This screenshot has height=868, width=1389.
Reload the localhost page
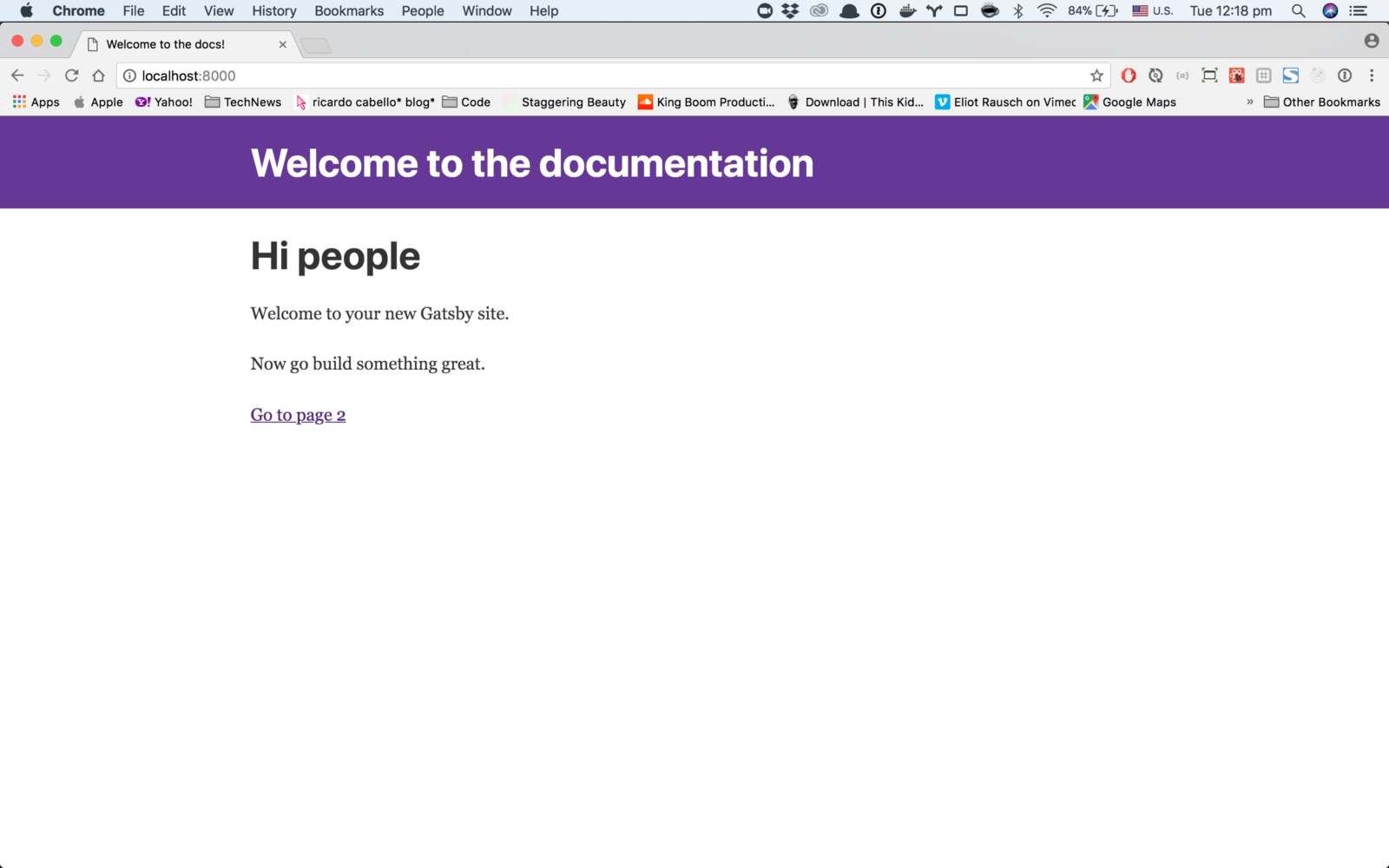coord(72,76)
